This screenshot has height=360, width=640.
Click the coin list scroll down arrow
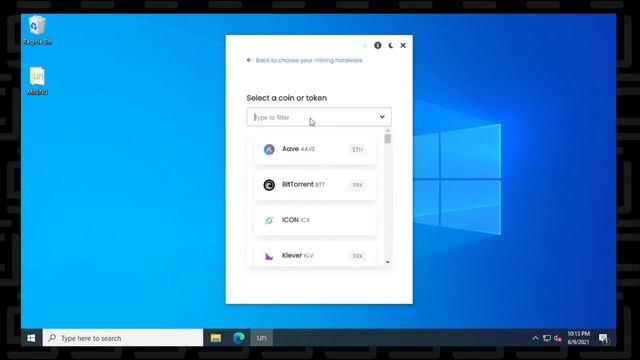388,262
